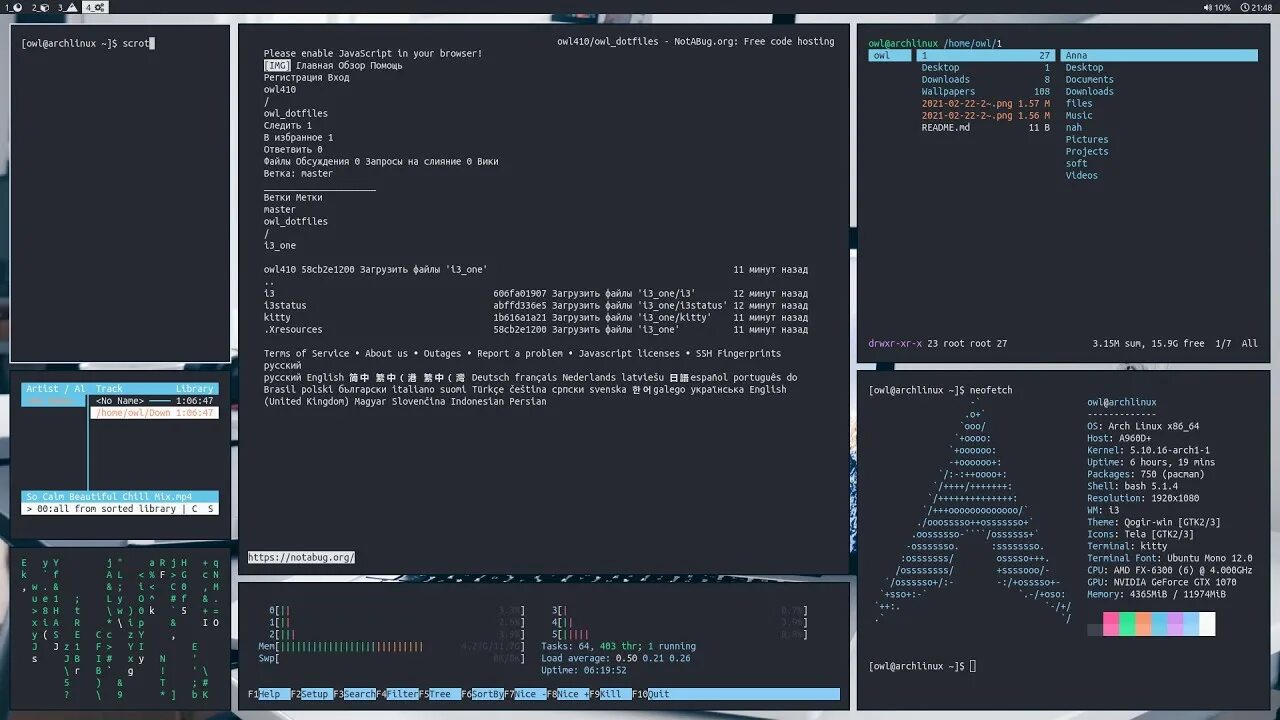Click the pink neofetch color block
1280x720 pixels.
point(1111,624)
